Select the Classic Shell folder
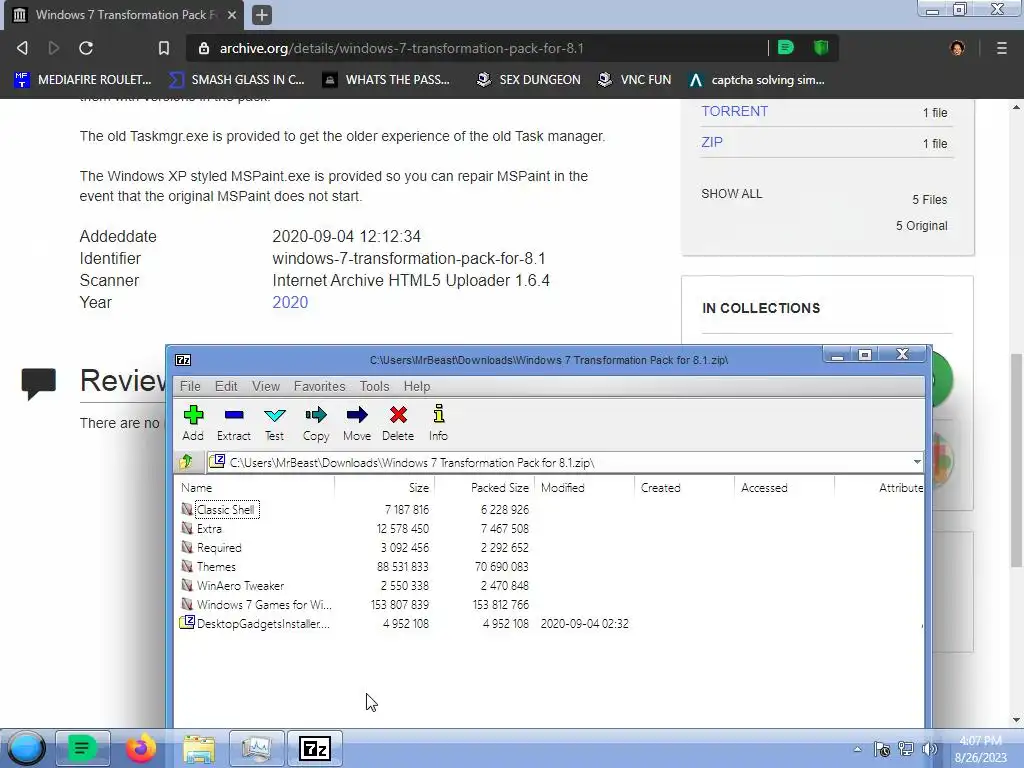The width and height of the screenshot is (1024, 768). click(225, 509)
